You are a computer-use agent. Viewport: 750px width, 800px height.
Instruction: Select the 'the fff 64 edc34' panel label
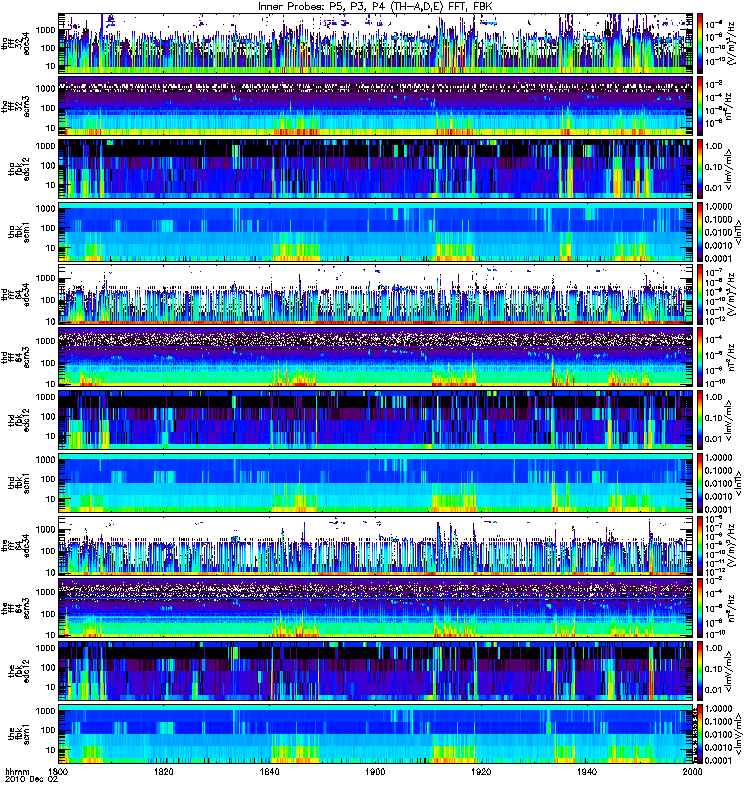tap(16, 545)
